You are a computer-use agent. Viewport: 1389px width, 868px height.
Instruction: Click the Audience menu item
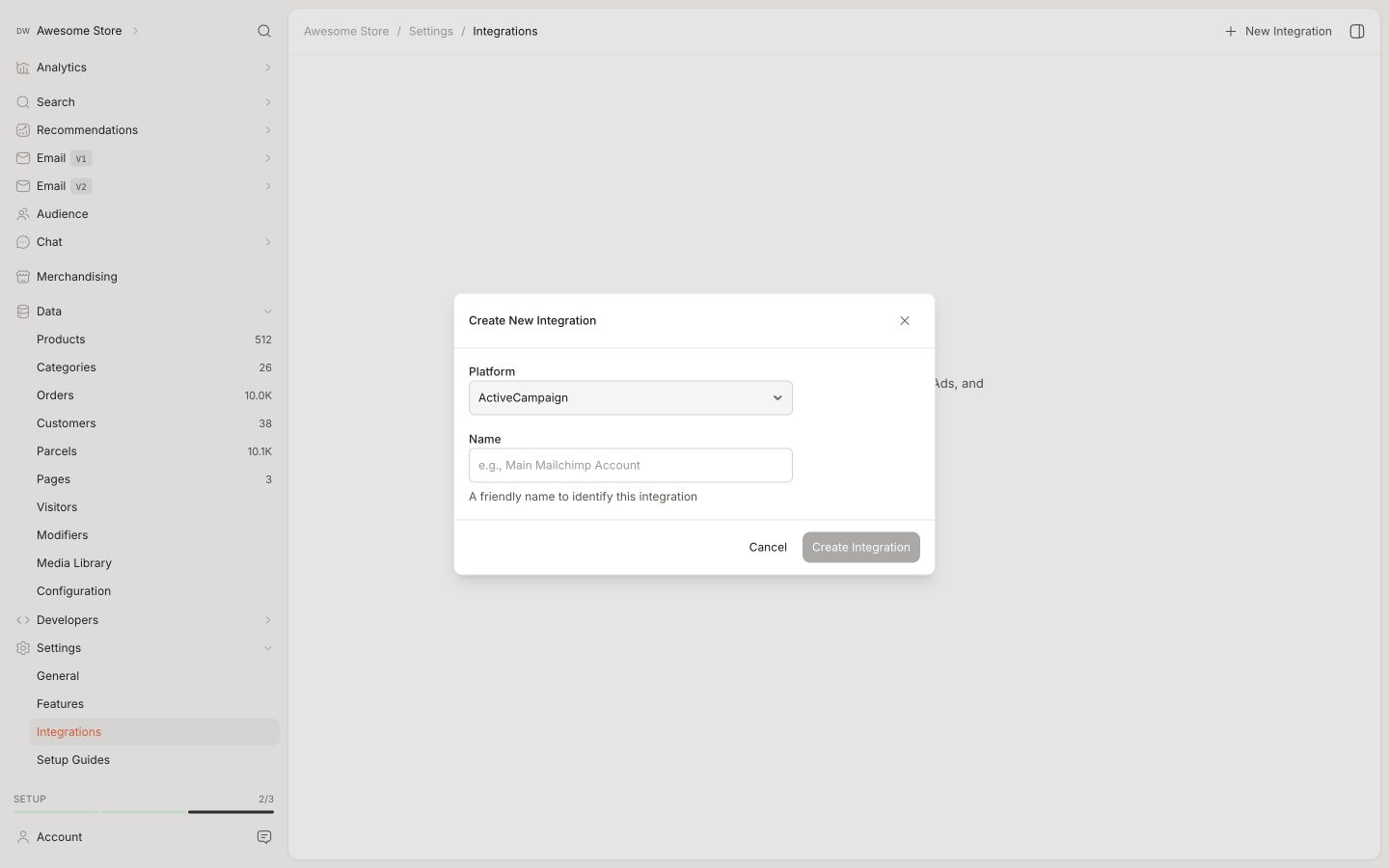tap(145, 214)
